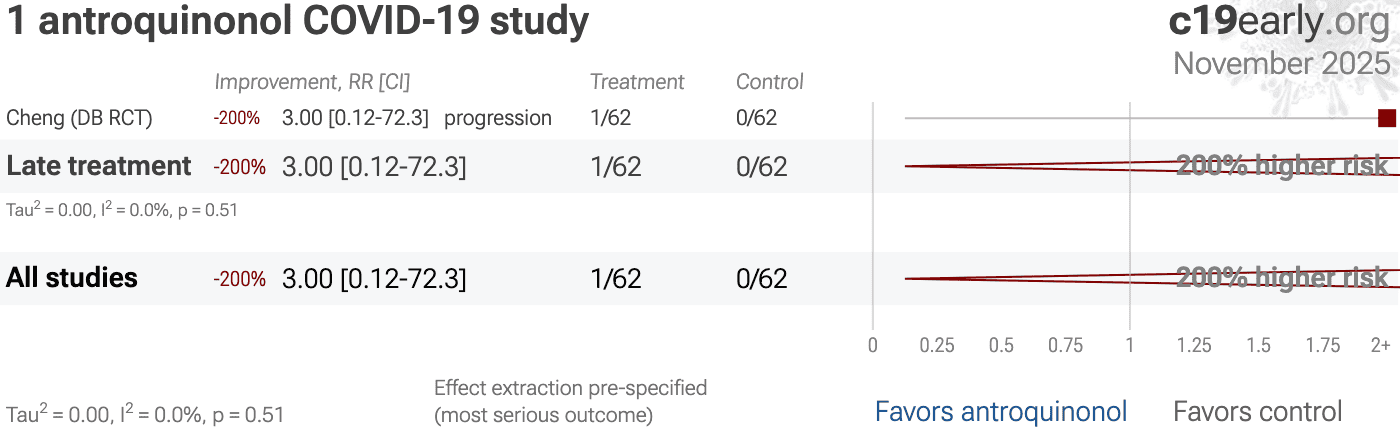Image resolution: width=1400 pixels, height=429 pixels.
Task: Click the 'Favors antroquinonol' axis label
Action: pos(1001,411)
